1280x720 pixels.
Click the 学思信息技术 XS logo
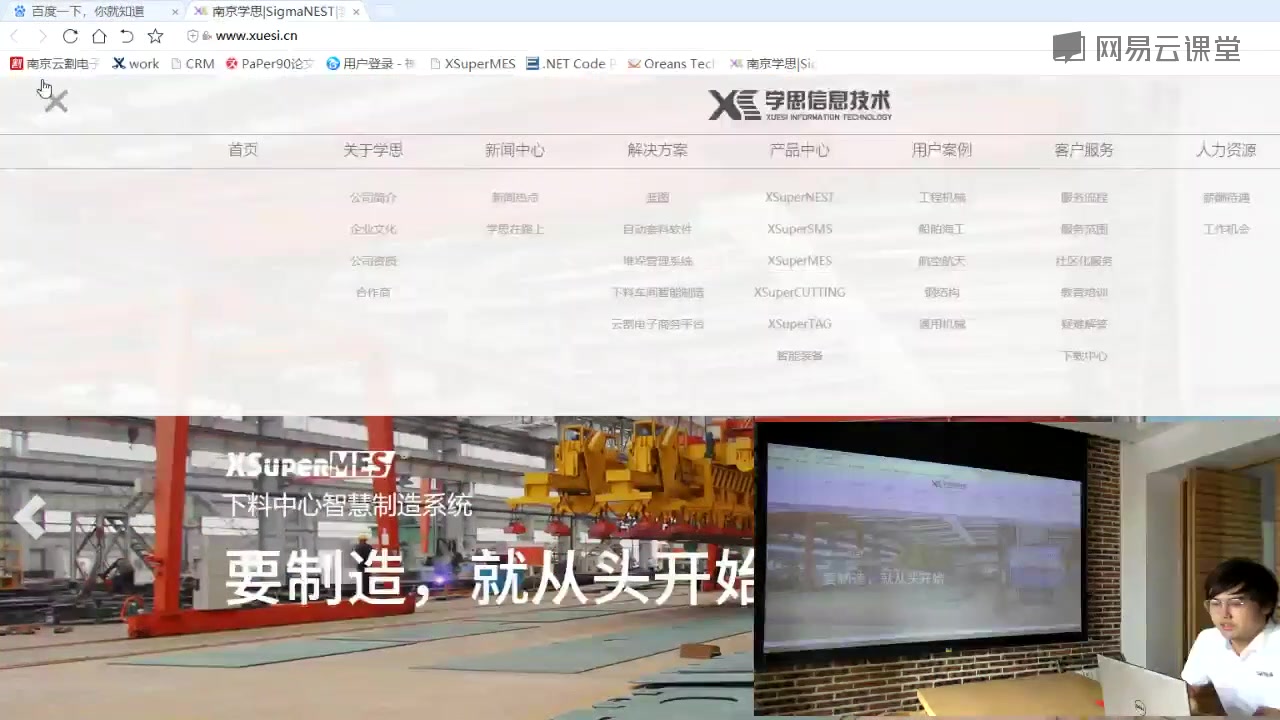800,104
